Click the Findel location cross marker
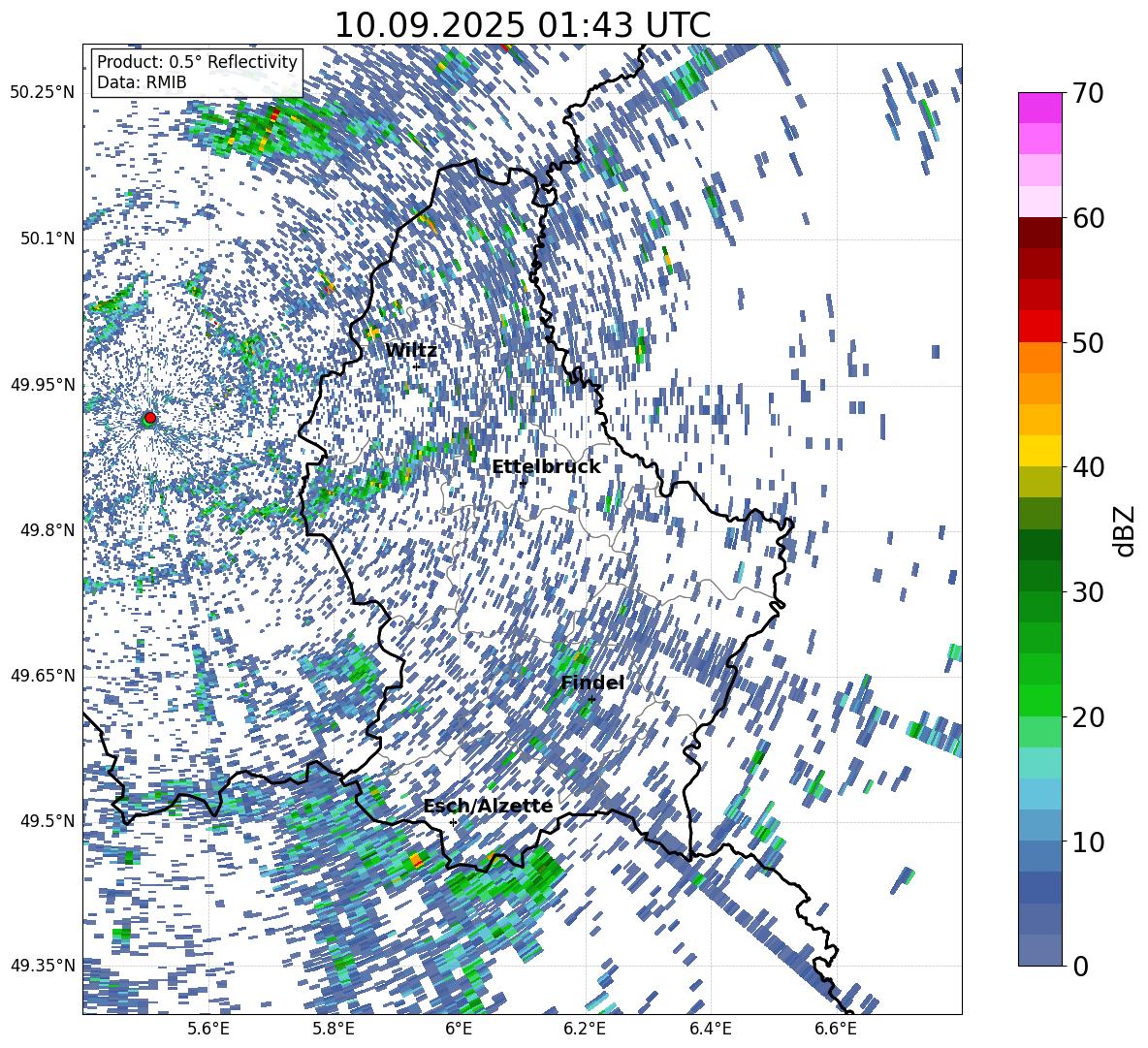The image size is (1148, 1048). click(591, 700)
